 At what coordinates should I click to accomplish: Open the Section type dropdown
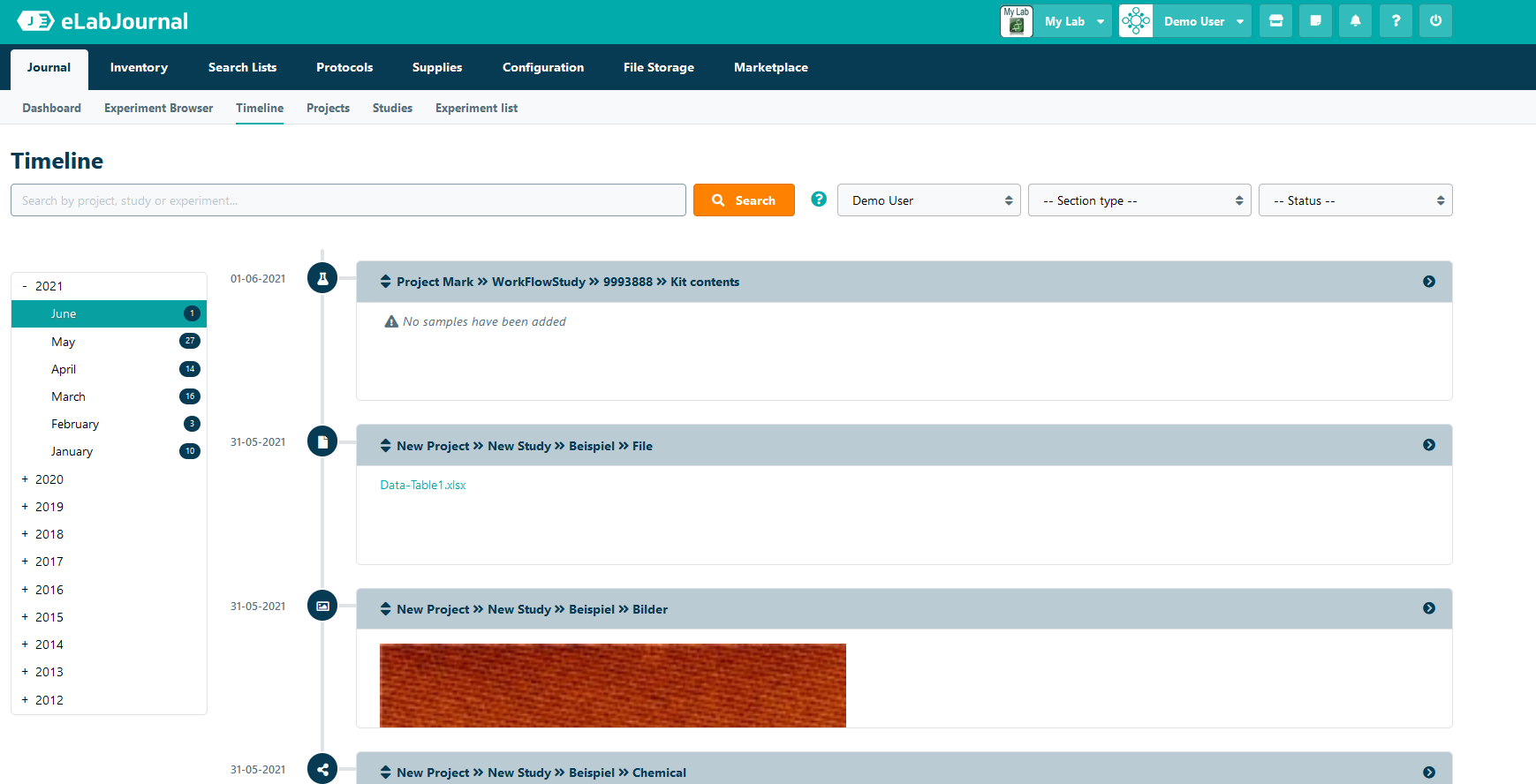coord(1139,200)
